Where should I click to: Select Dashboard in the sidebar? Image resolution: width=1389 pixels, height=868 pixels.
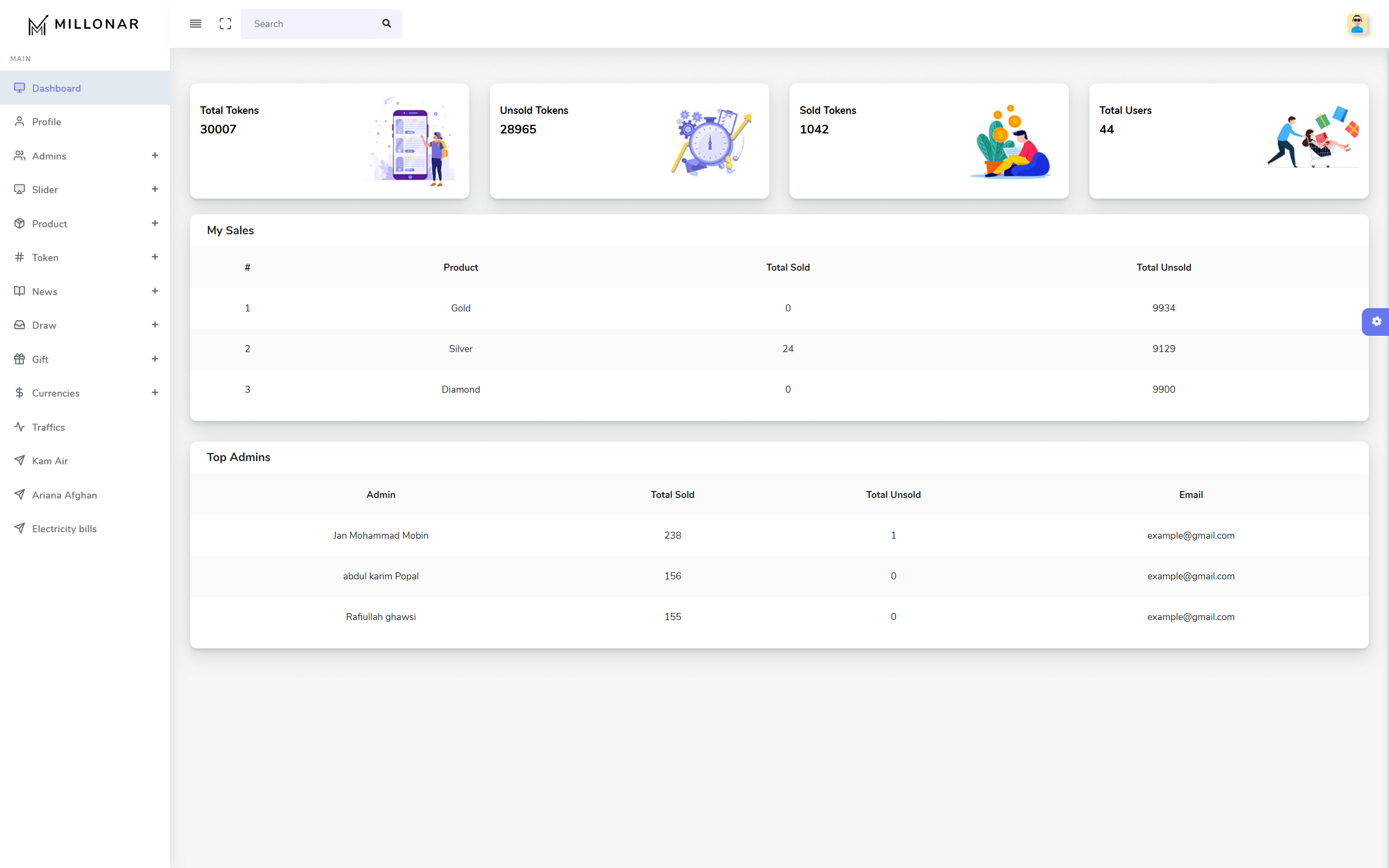click(56, 88)
